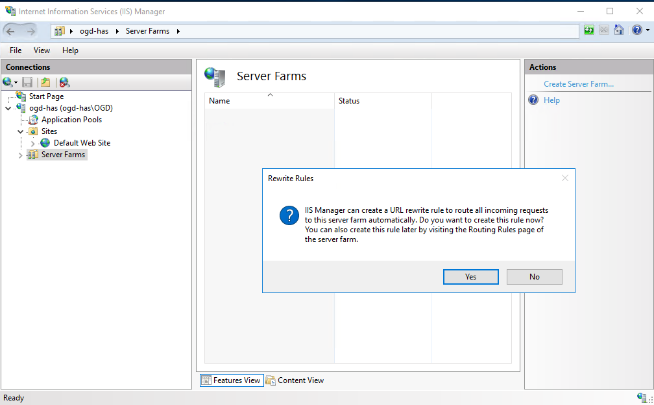Close the Rewrite Rules dialog
Screen dimensions: 654x405
(x=565, y=178)
